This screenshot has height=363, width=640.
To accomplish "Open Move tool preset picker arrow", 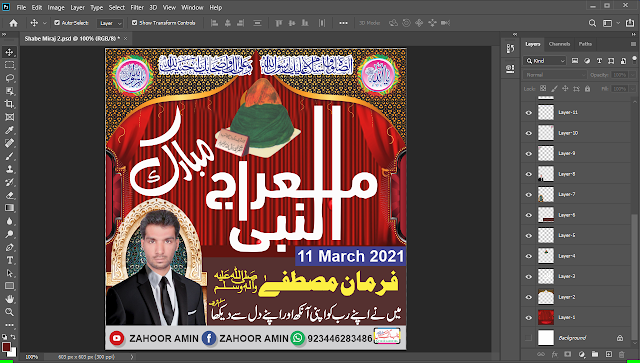I will point(44,23).
